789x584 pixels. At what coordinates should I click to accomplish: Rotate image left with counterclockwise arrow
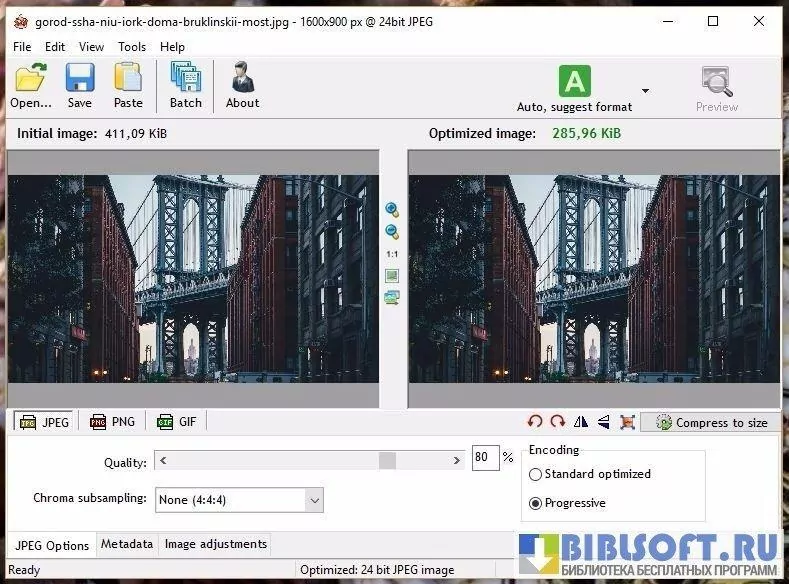click(535, 422)
